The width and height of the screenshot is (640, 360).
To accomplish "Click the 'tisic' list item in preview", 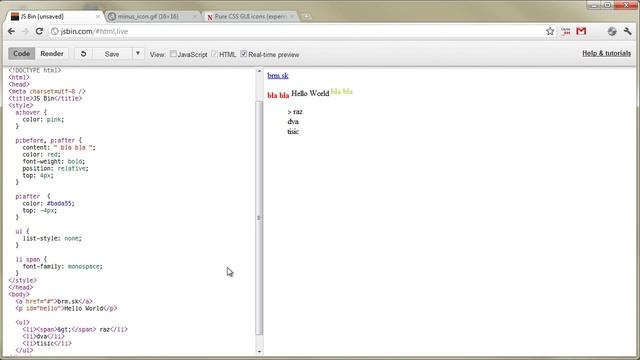I will (x=293, y=131).
